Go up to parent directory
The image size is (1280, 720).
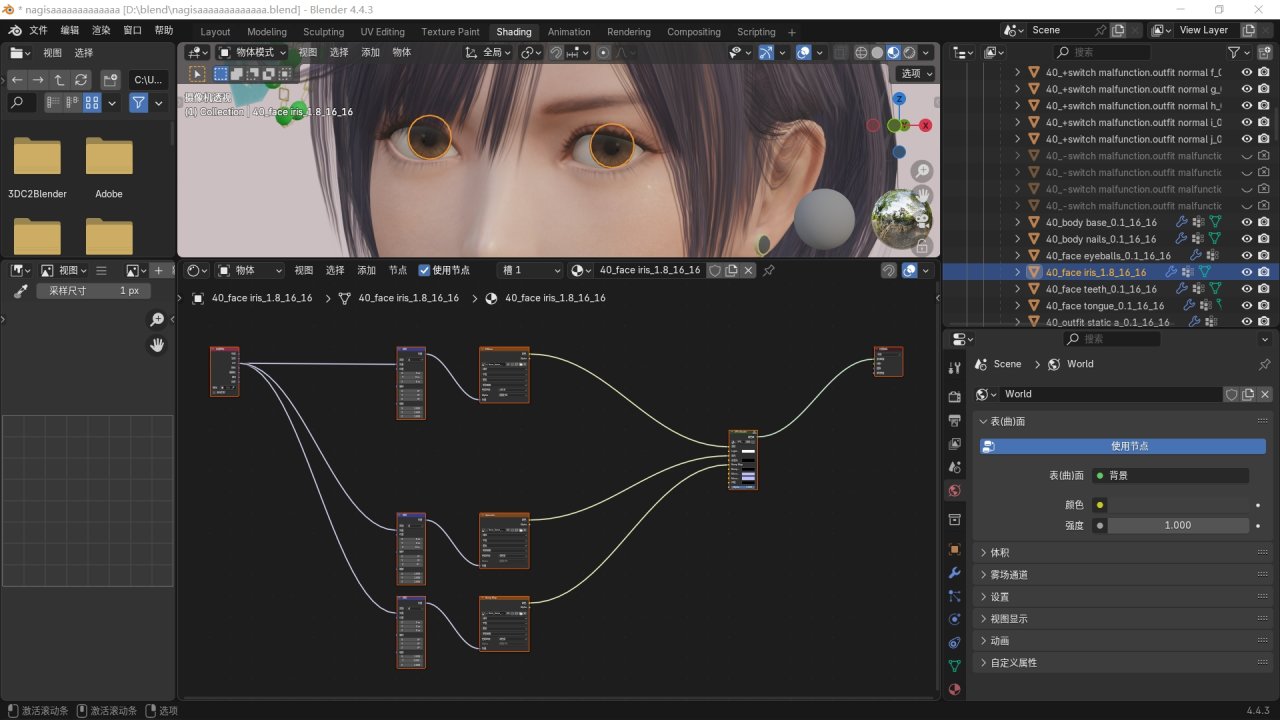pyautogui.click(x=59, y=79)
